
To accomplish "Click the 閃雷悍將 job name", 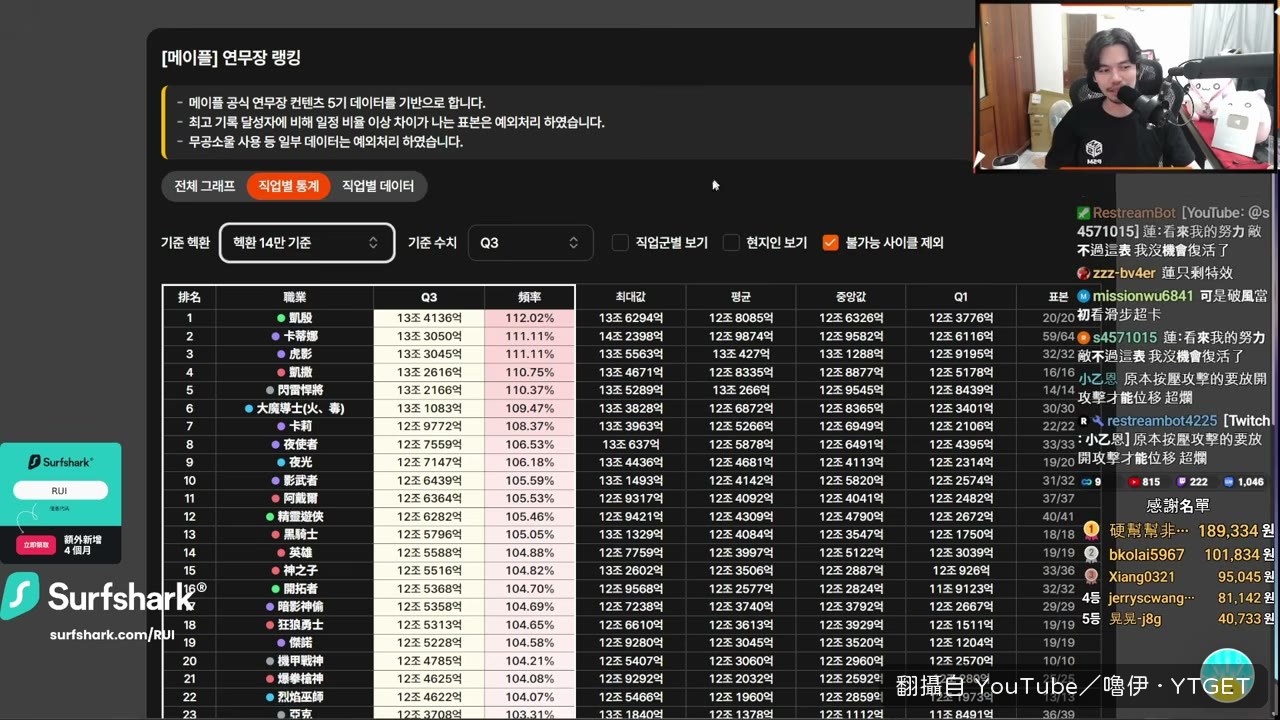I will [300, 390].
